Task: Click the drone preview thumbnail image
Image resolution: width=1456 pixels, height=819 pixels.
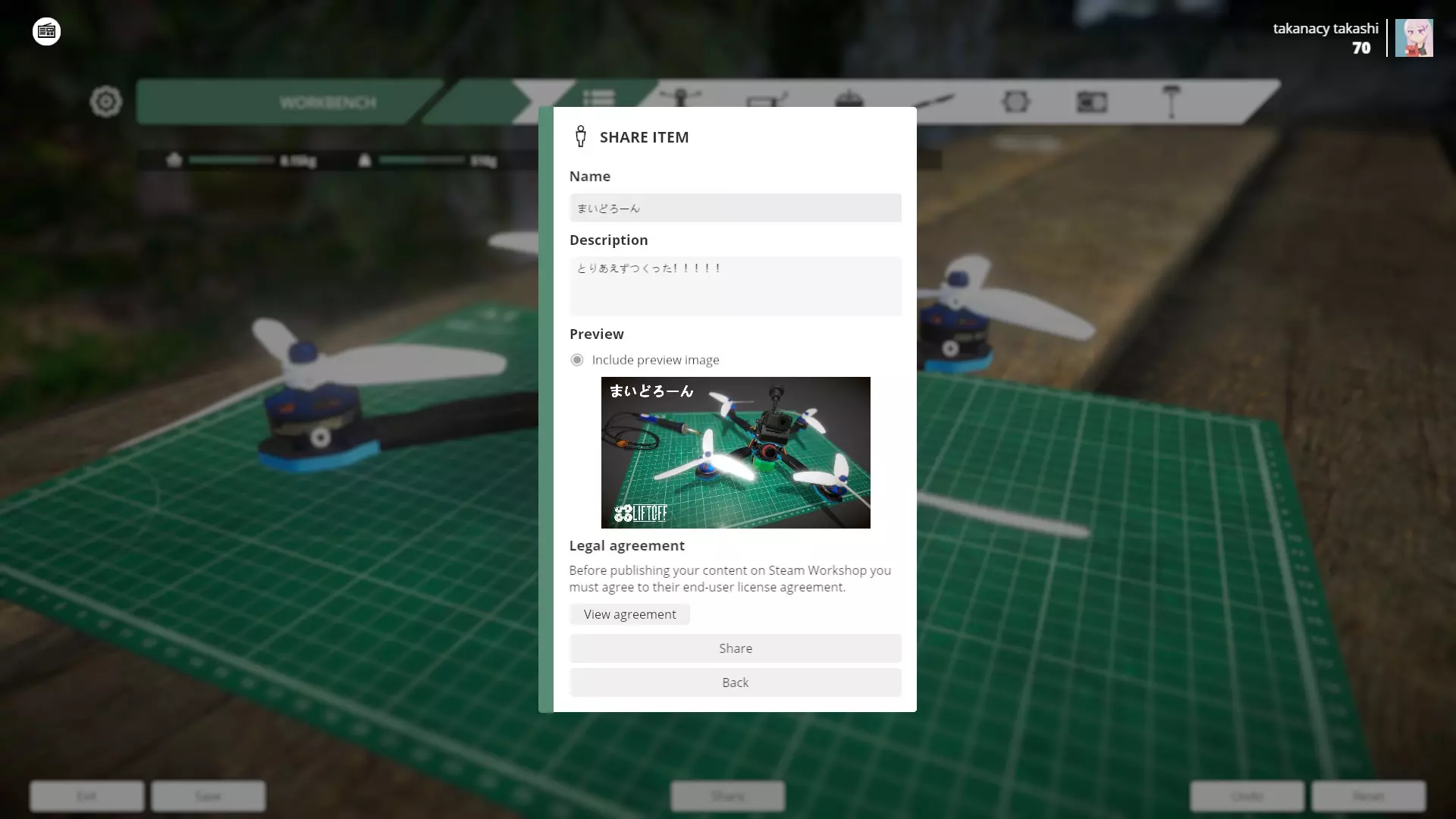Action: (x=735, y=453)
